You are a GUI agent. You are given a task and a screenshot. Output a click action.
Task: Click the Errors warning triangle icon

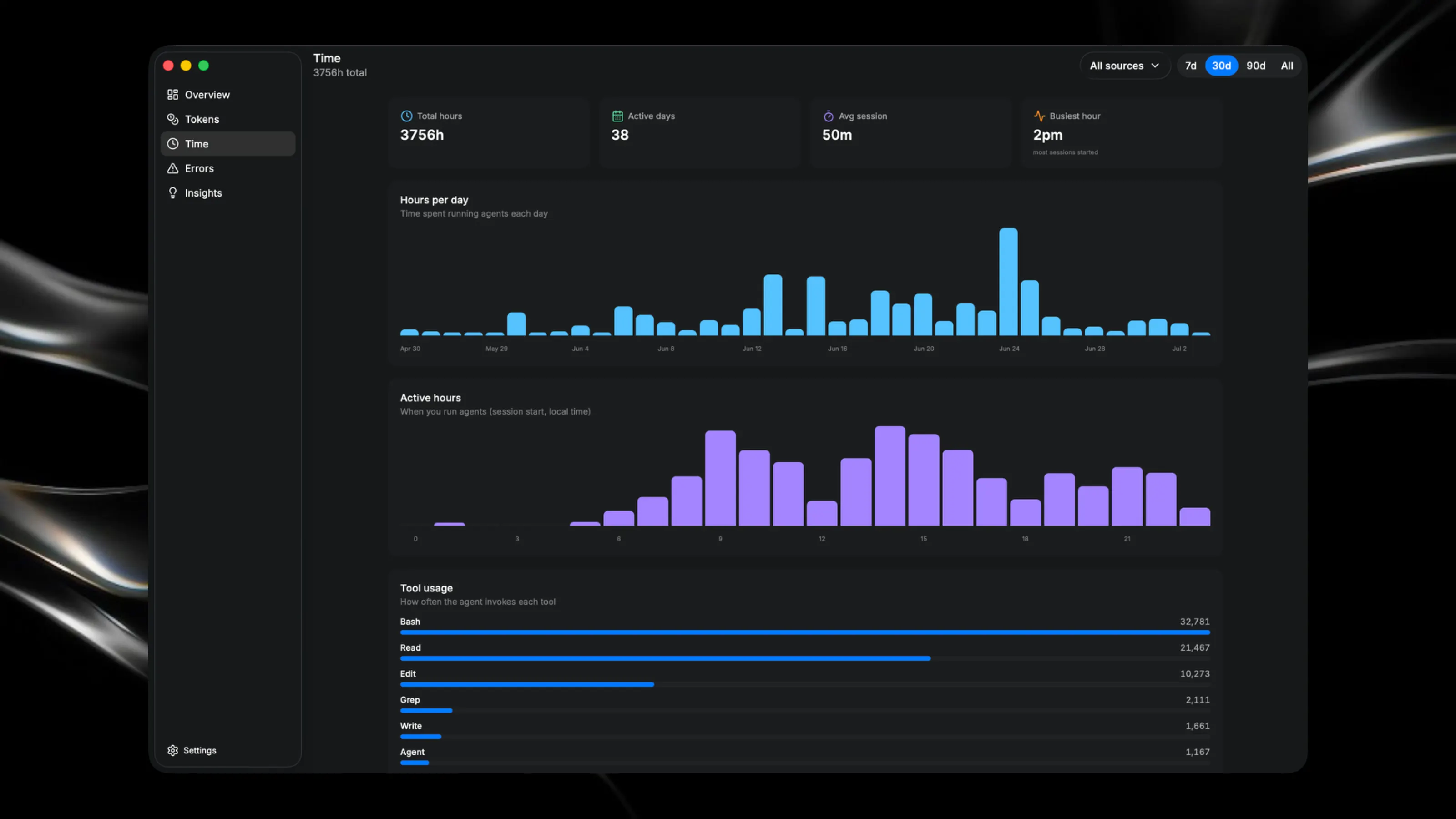tap(172, 168)
